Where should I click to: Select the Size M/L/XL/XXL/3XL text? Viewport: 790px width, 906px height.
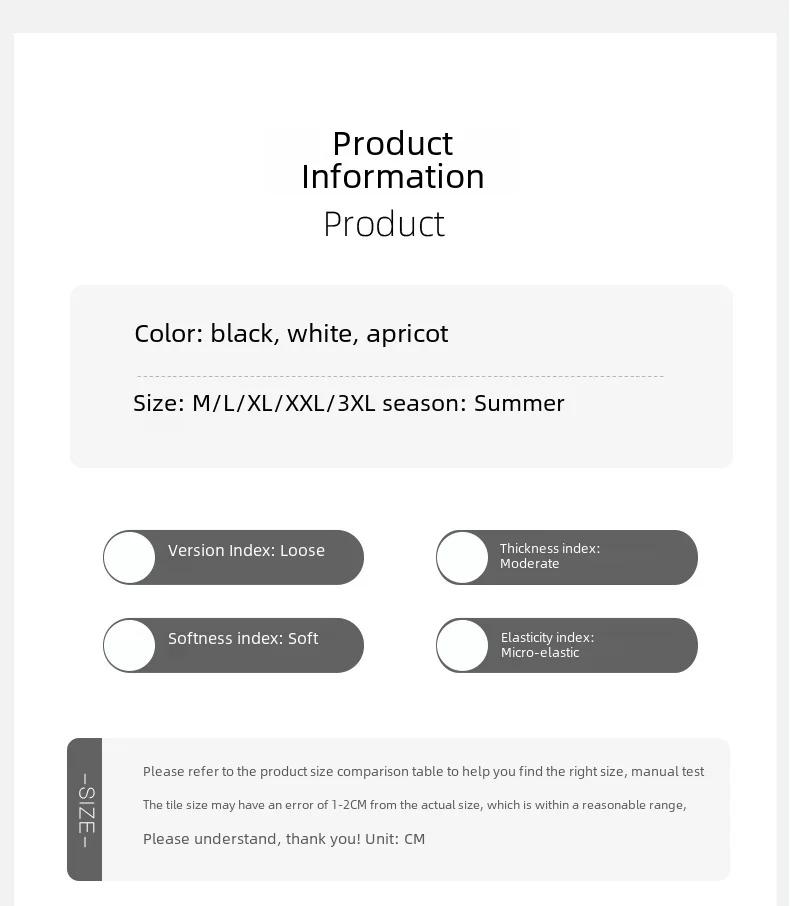[x=254, y=403]
